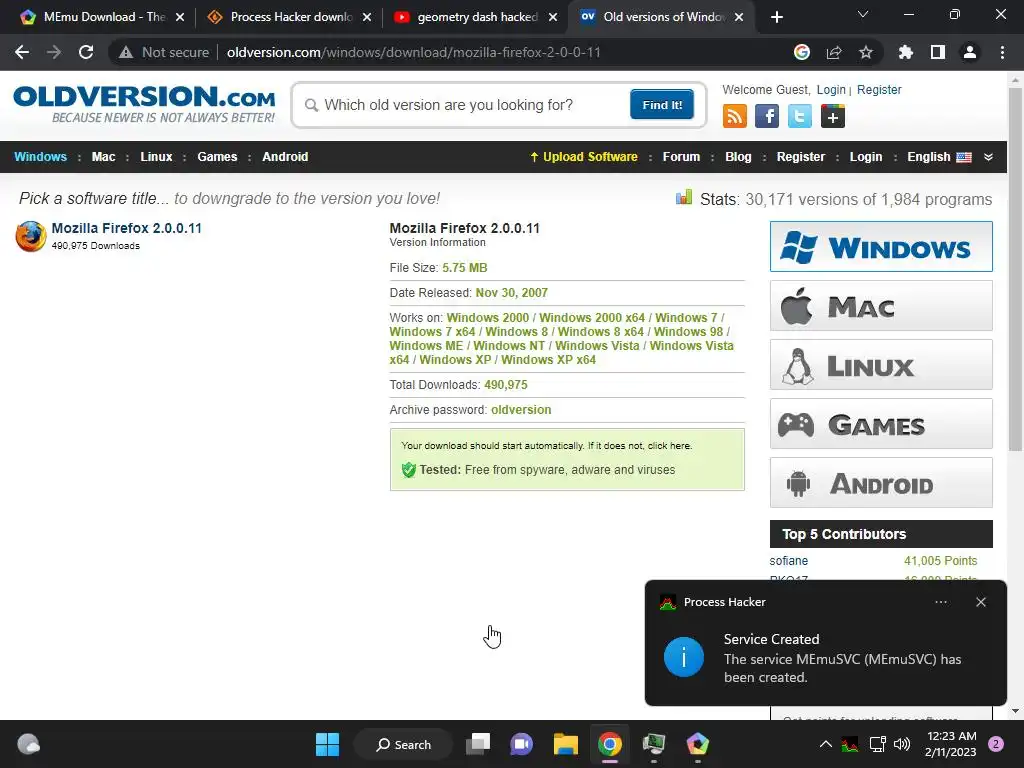The height and width of the screenshot is (768, 1024).
Task: Open the Chrome extensions puzzle icon
Action: tap(906, 52)
